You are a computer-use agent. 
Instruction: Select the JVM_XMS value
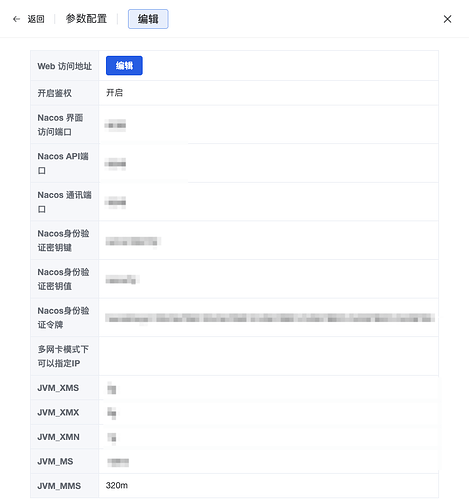tap(112, 389)
